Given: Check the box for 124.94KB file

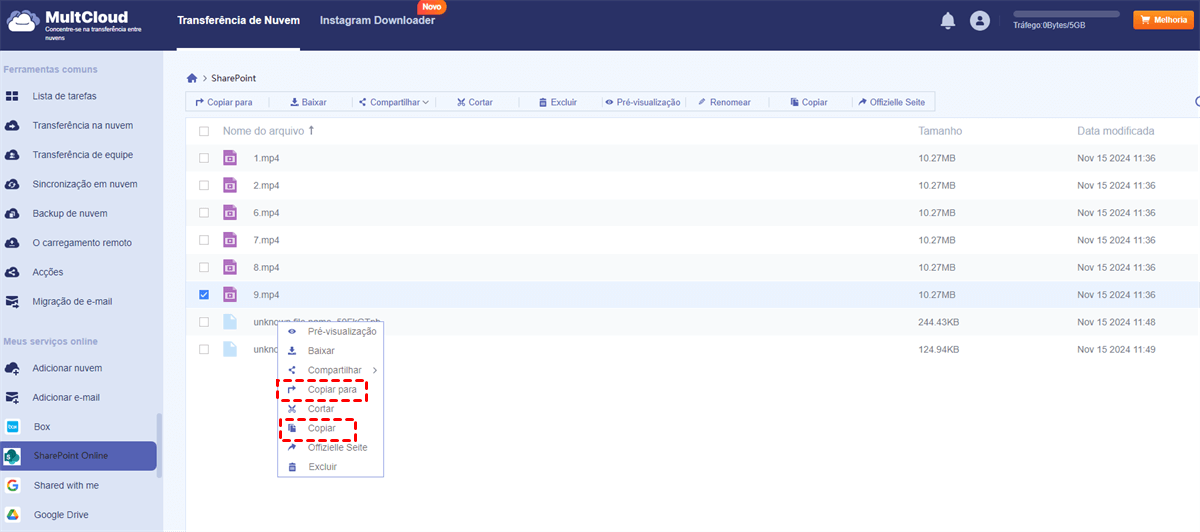Looking at the screenshot, I should point(204,349).
